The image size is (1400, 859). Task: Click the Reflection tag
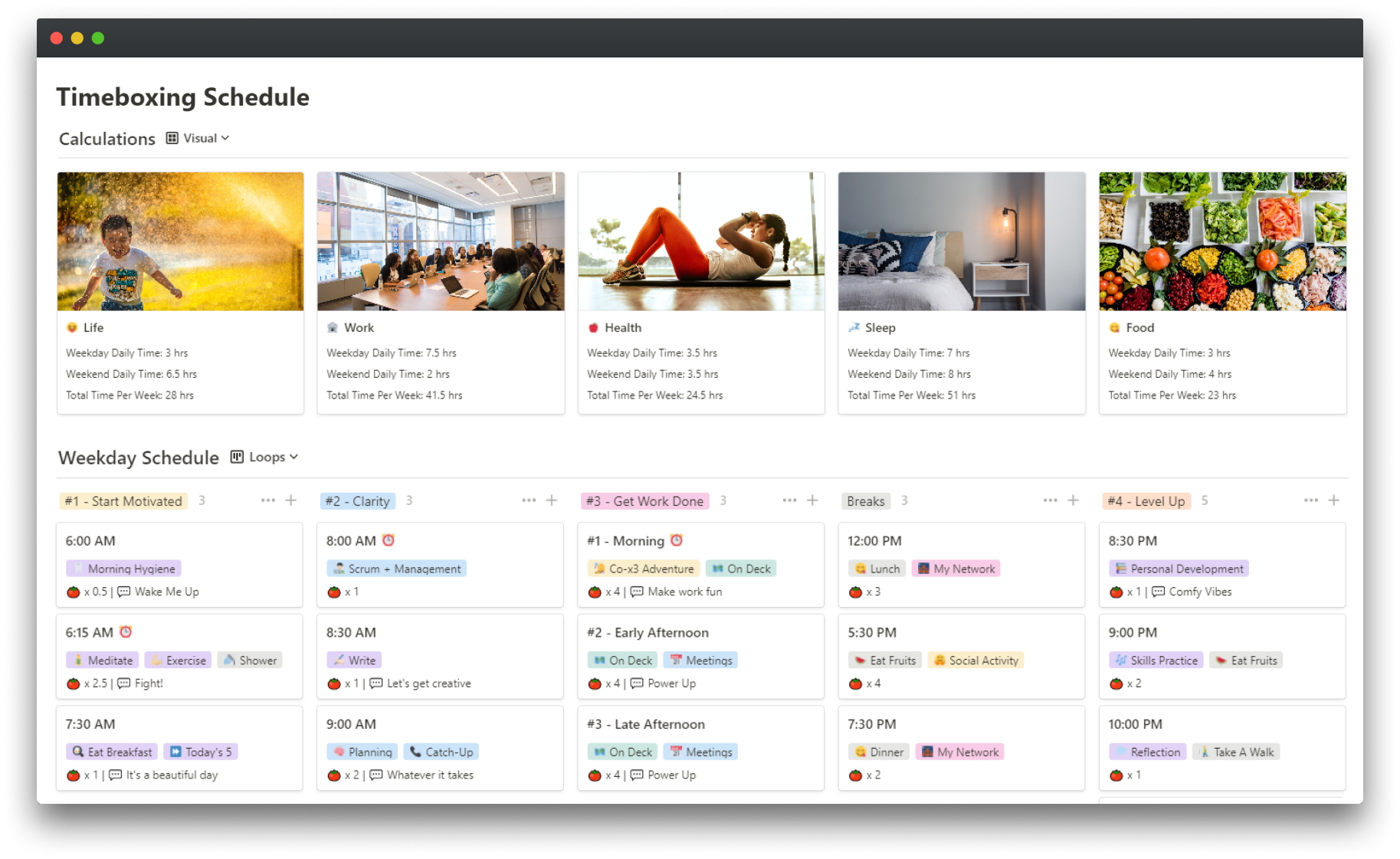[1147, 752]
